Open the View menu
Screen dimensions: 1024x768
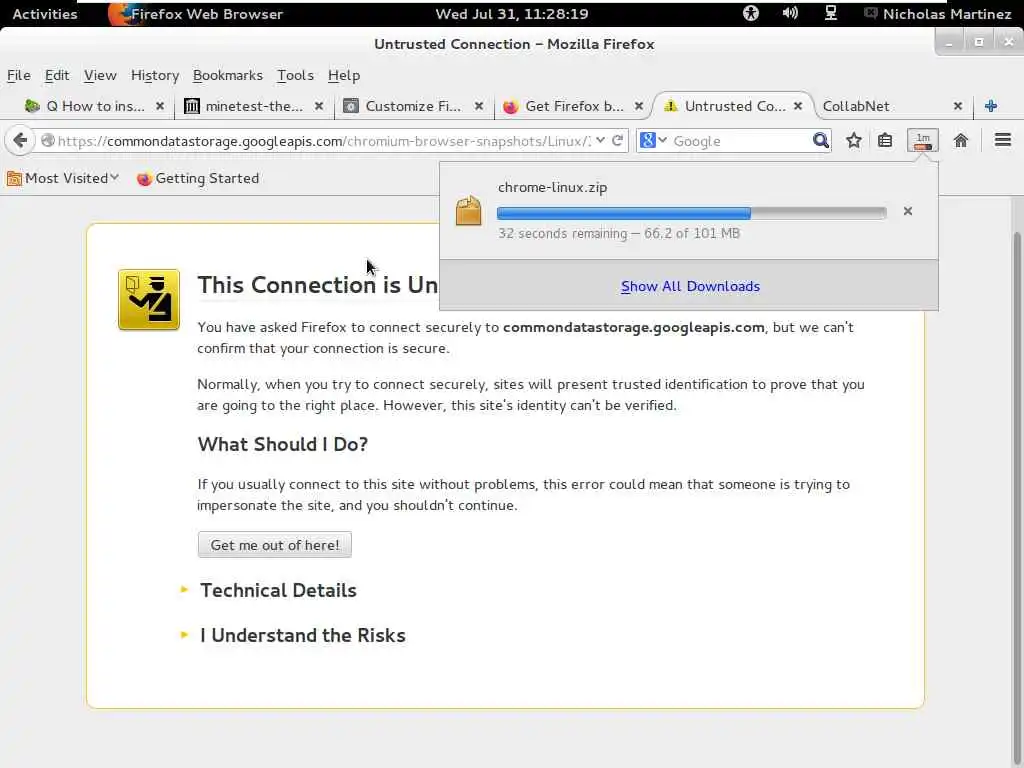[100, 75]
